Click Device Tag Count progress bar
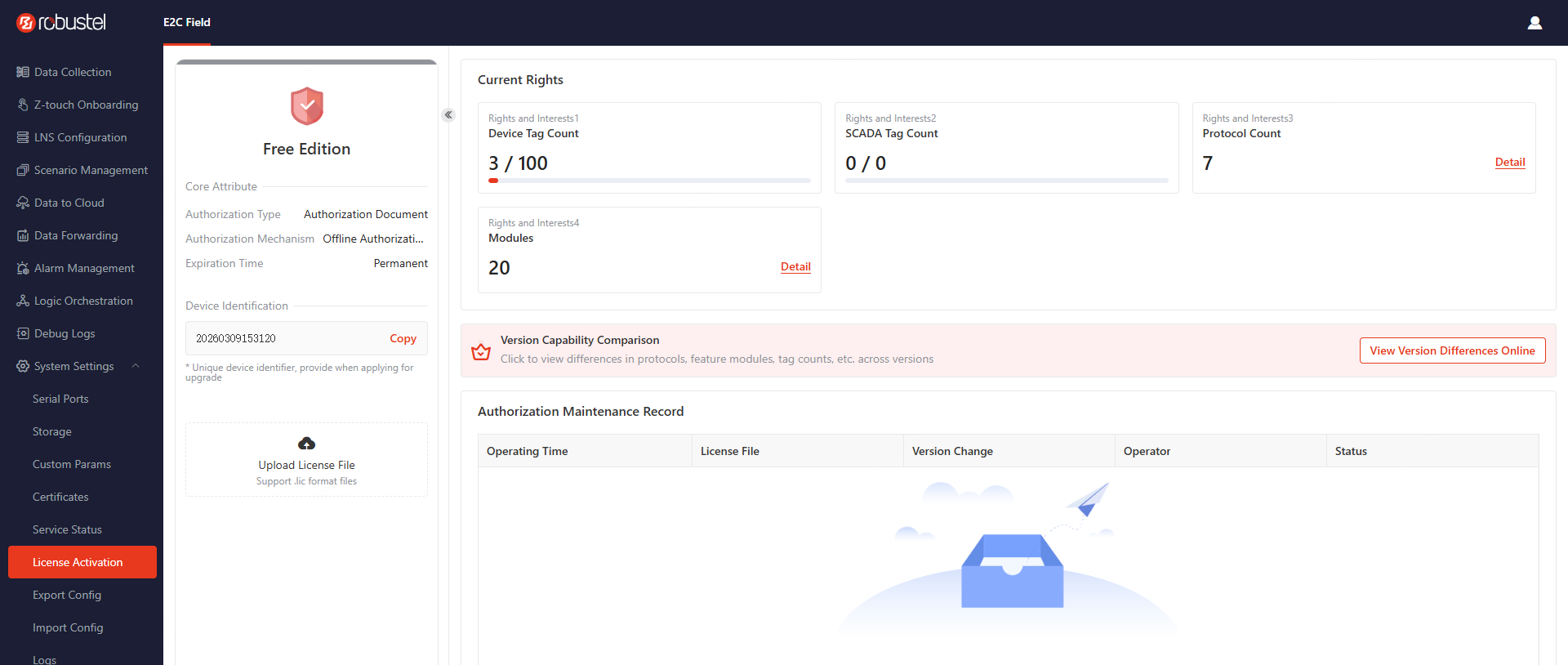 click(x=649, y=181)
